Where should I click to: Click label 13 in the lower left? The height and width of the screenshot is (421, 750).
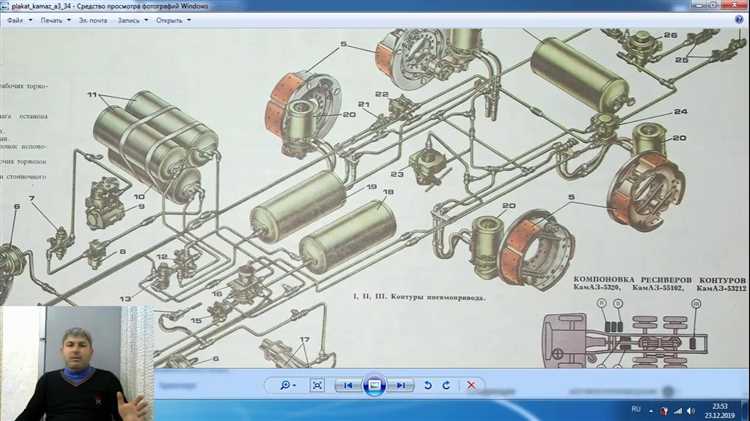click(125, 299)
